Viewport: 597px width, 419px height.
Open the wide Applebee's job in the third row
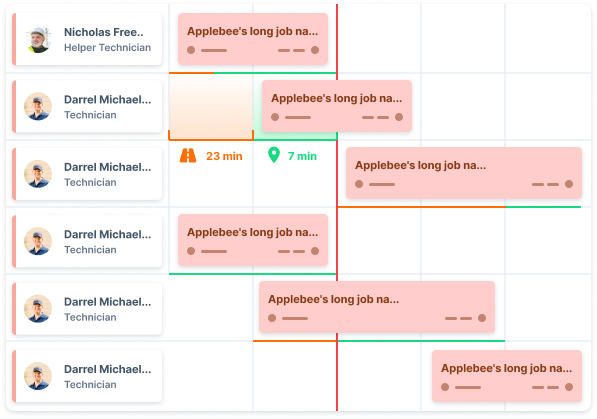tap(464, 173)
